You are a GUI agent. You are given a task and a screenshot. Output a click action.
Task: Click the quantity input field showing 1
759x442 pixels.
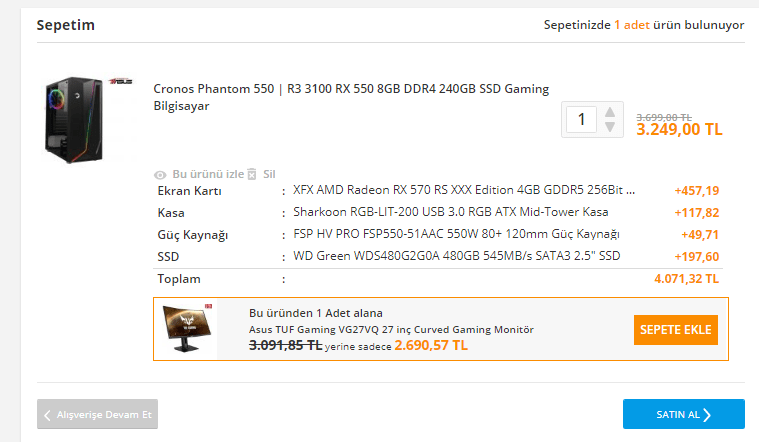(x=582, y=119)
